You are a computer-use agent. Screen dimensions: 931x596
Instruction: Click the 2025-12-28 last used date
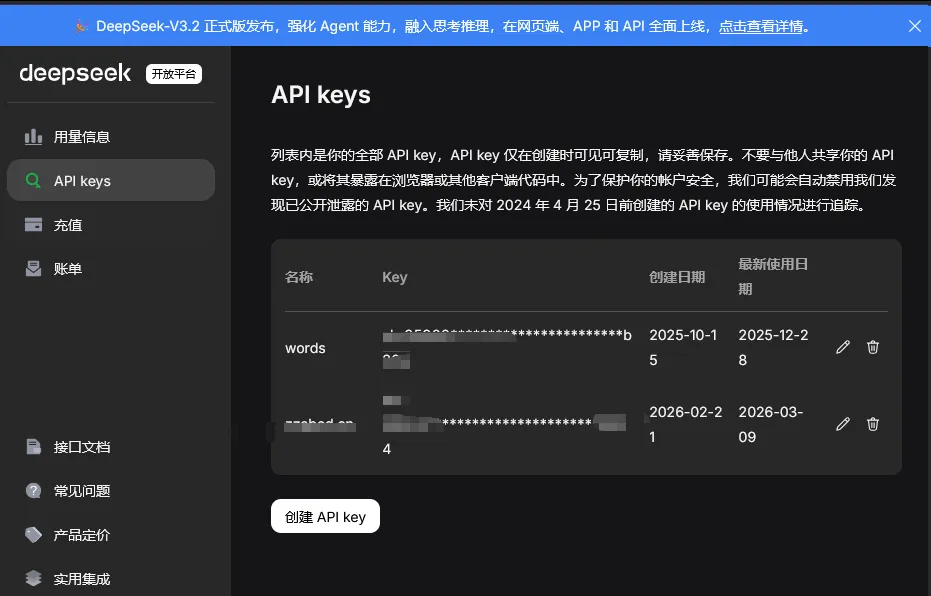pos(773,347)
